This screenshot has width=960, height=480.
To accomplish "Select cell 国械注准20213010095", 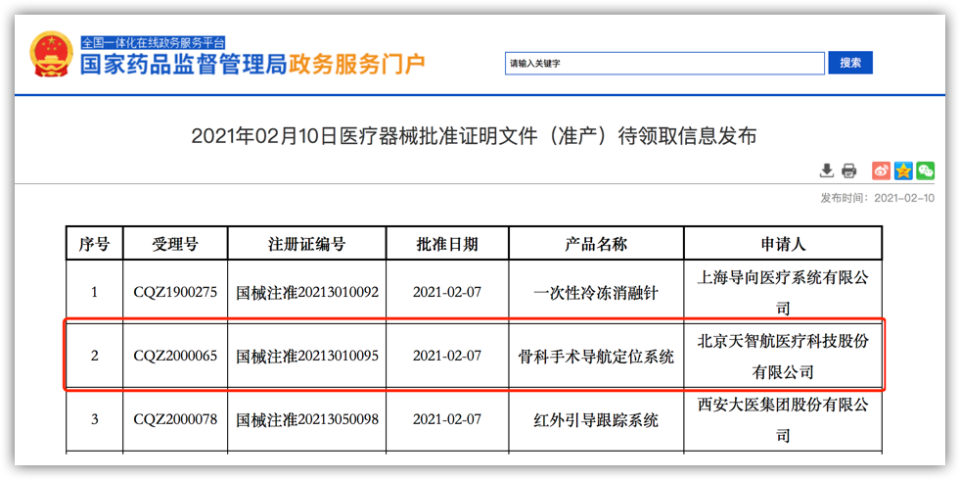I will point(307,356).
